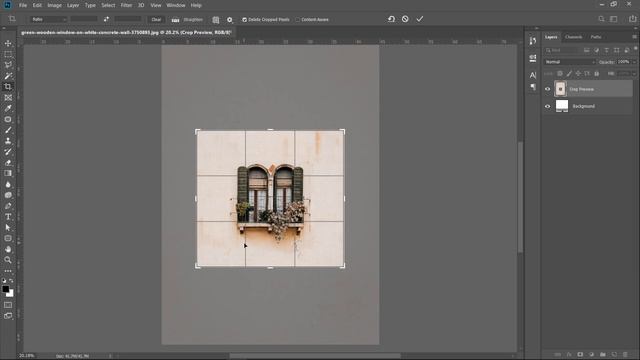Screen dimensions: 640x360
Task: Open the Fill slider dropdown arrow
Action: point(634,73)
